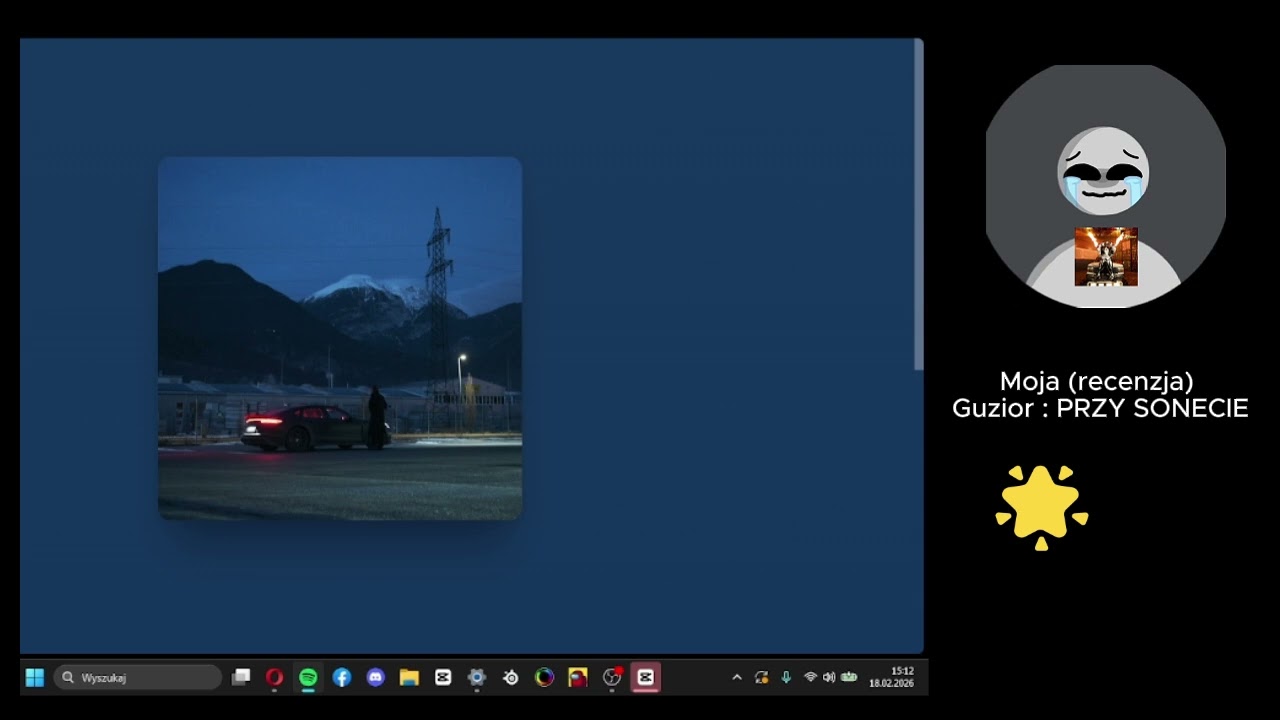Click the yellow star rating icon
This screenshot has width=1280, height=720.
[1041, 507]
